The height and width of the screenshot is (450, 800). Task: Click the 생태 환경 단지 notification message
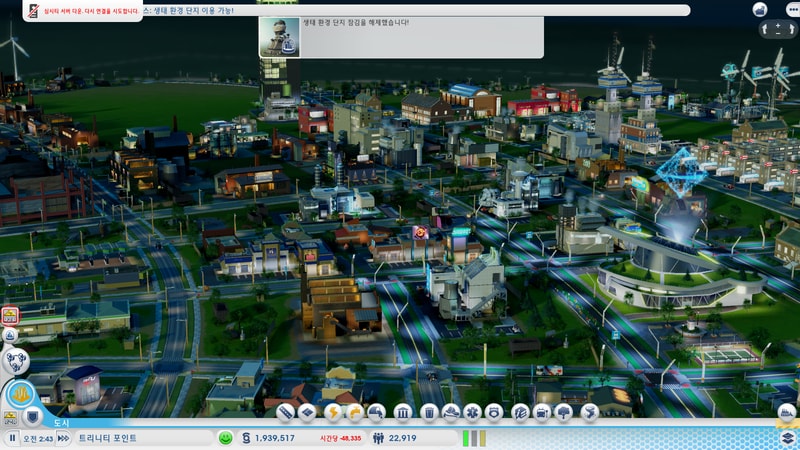(356, 22)
